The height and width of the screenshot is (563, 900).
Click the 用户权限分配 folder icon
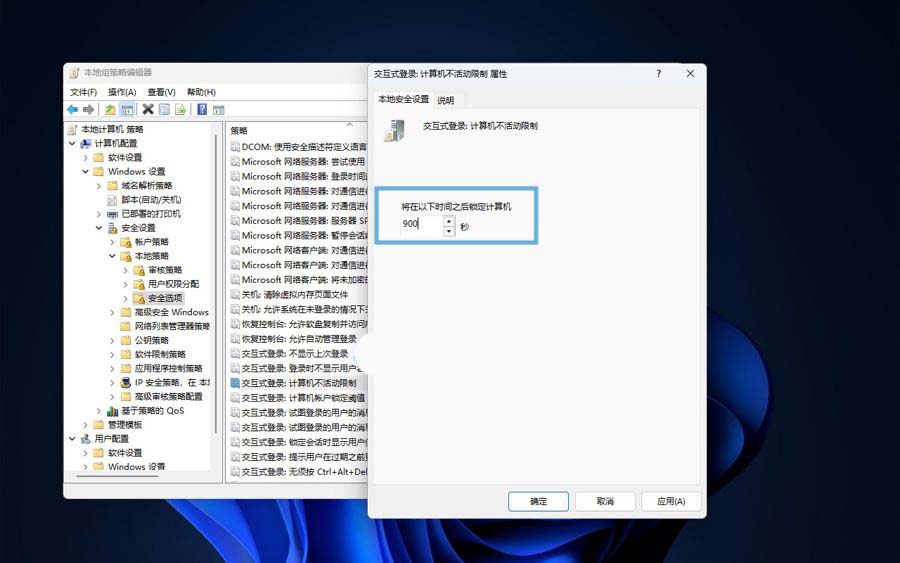(x=139, y=284)
